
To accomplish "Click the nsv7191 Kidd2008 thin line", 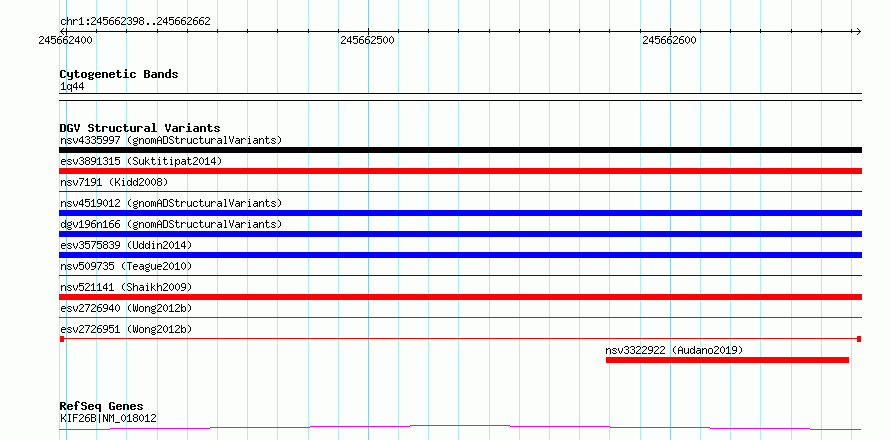I will [x=460, y=192].
